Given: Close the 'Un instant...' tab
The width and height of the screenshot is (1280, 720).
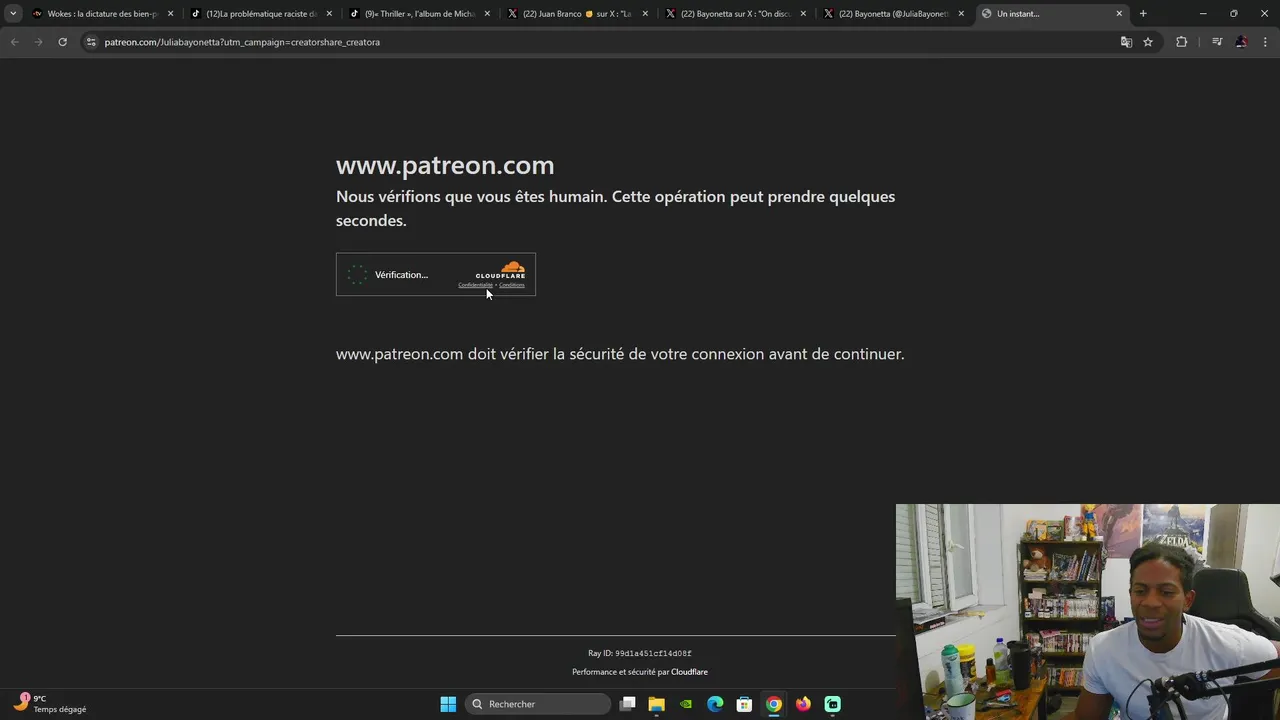Looking at the screenshot, I should tap(1119, 14).
